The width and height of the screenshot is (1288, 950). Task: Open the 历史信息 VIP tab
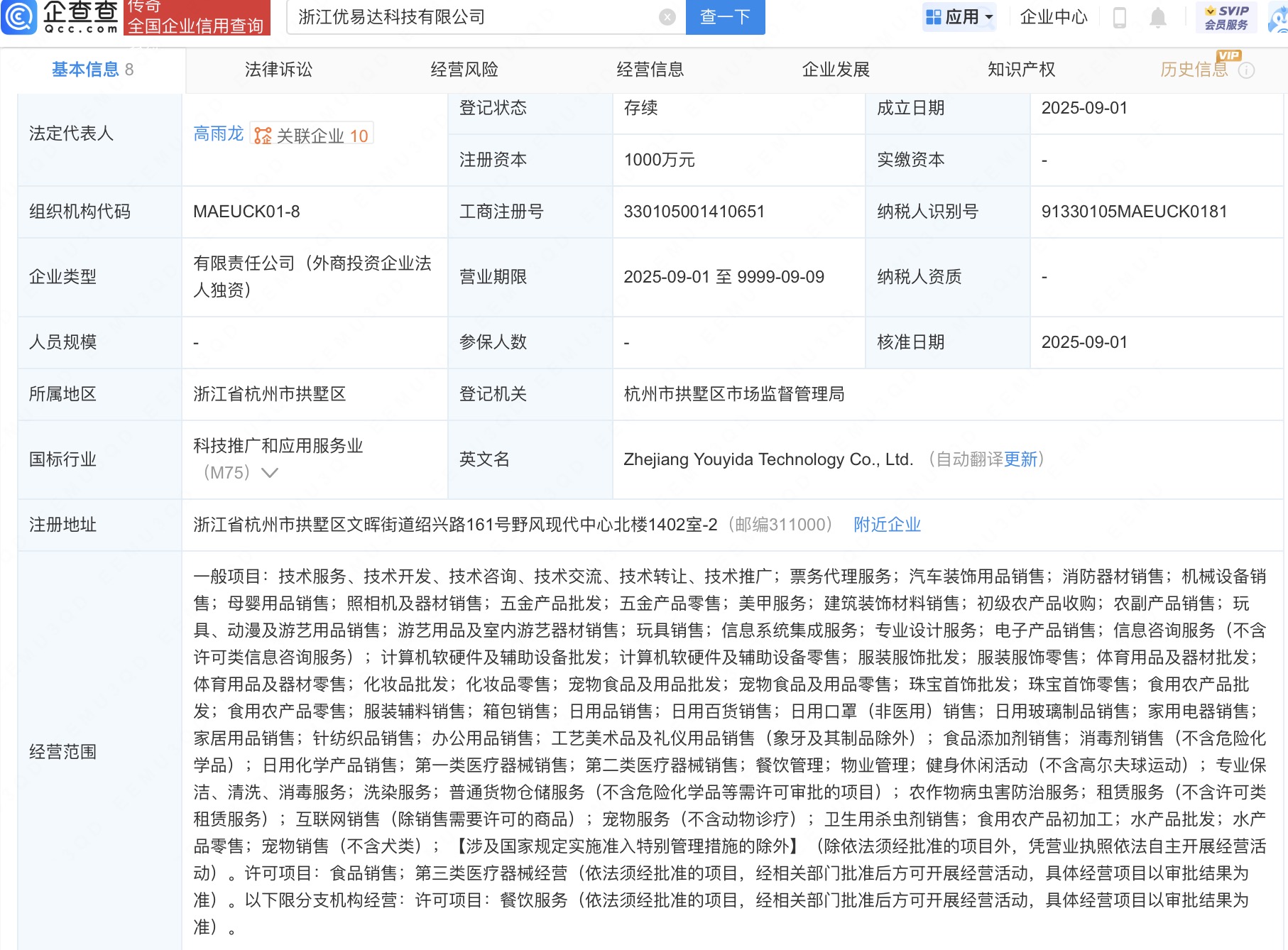point(1194,70)
